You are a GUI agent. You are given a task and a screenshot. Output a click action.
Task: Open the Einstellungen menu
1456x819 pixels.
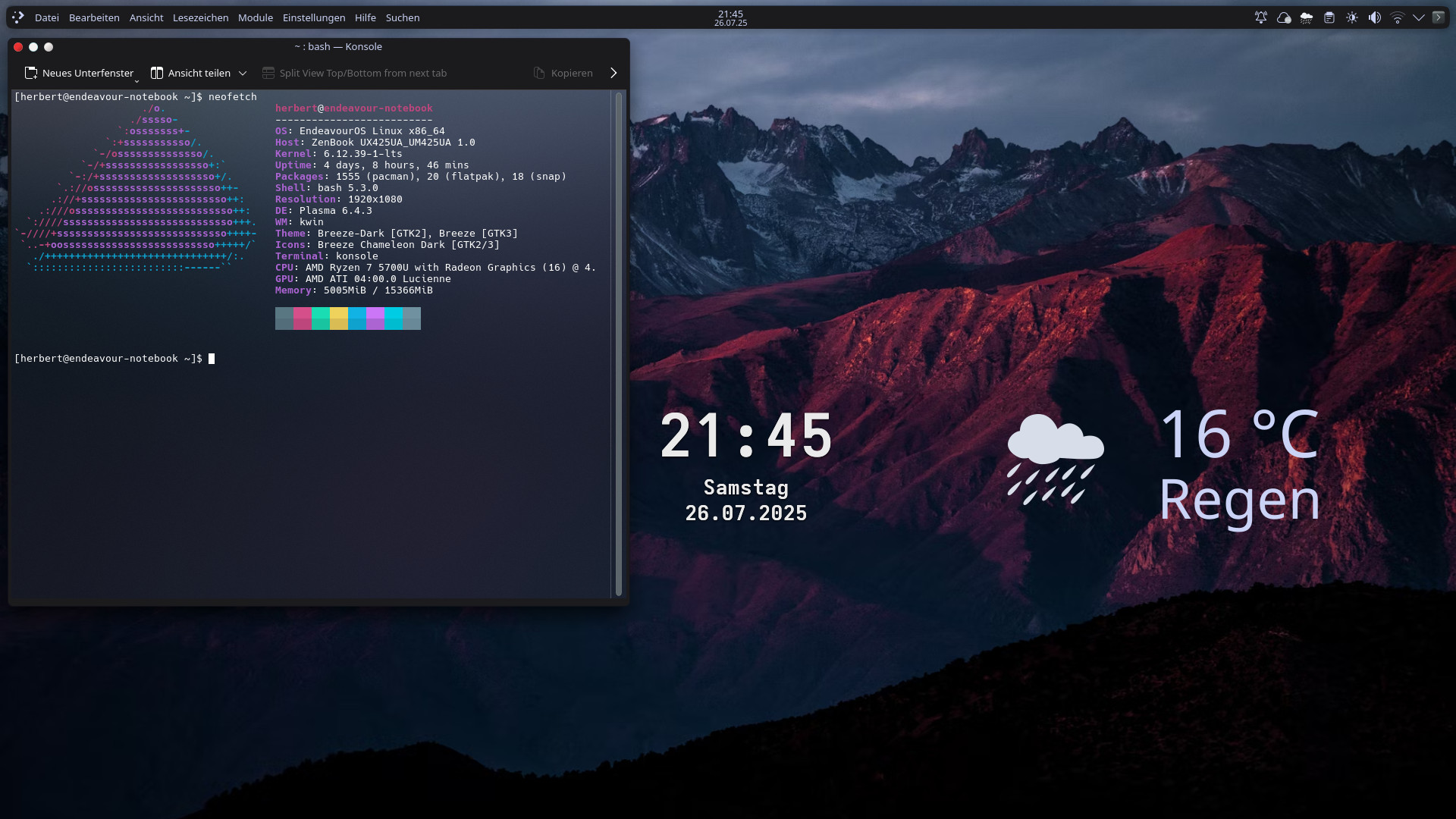click(313, 17)
